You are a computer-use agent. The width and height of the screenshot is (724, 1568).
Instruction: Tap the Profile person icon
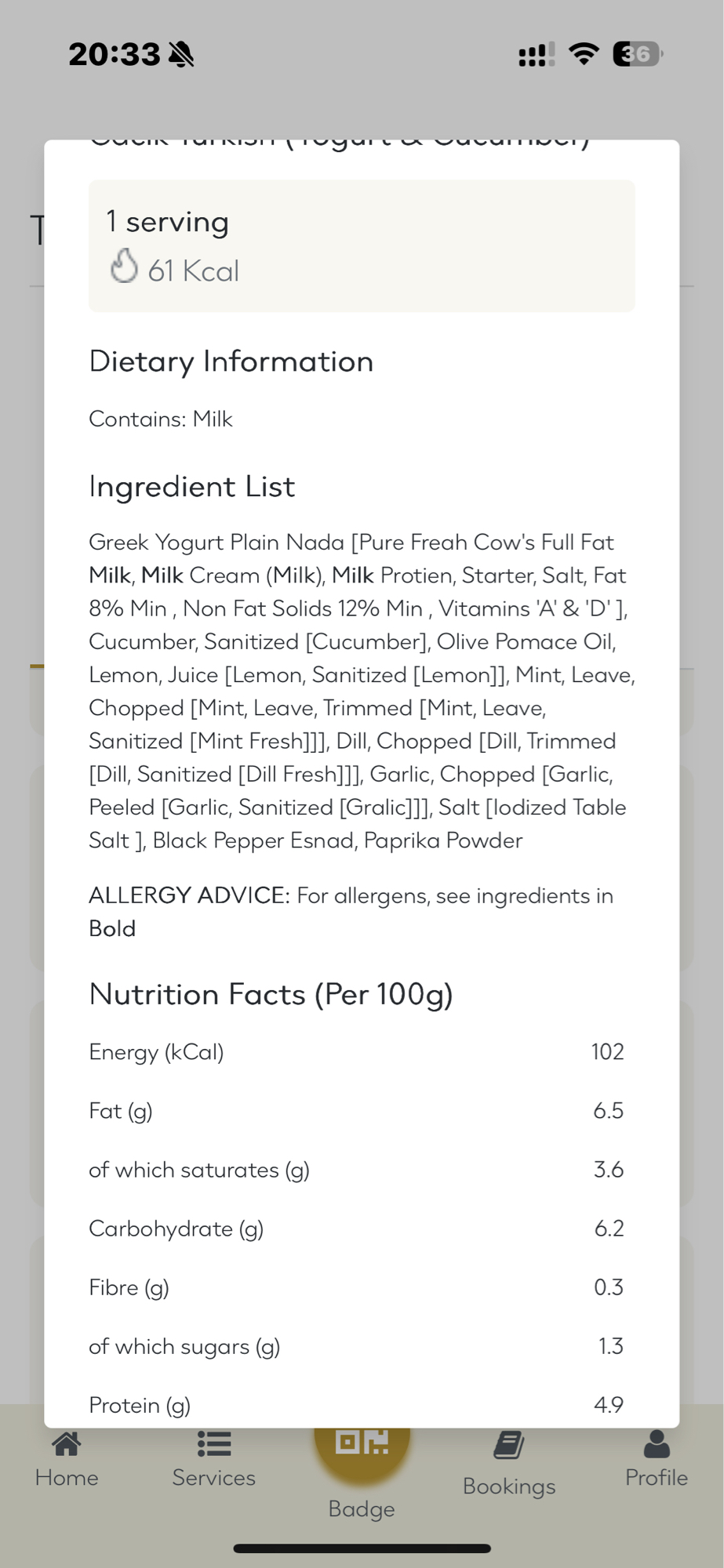click(657, 1444)
